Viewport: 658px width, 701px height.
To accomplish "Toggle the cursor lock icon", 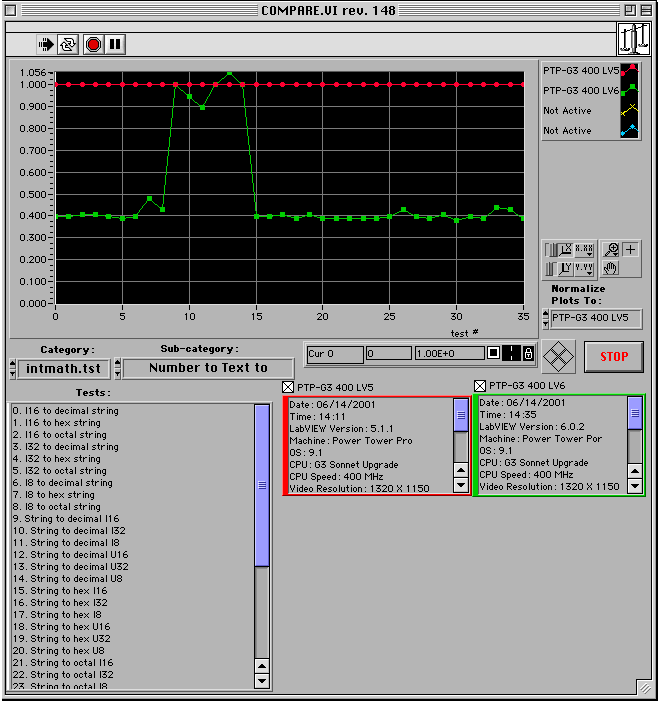I will pos(528,353).
